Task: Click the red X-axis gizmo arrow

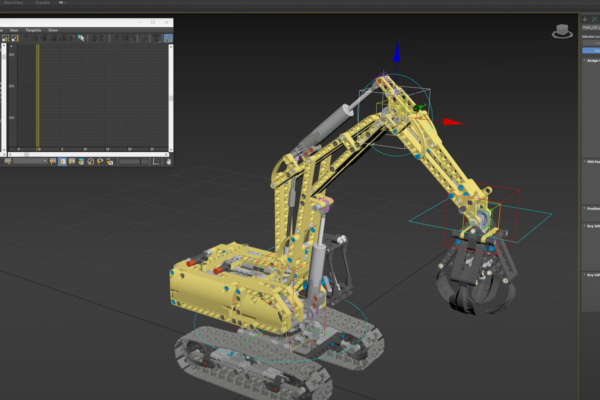Action: pos(453,122)
